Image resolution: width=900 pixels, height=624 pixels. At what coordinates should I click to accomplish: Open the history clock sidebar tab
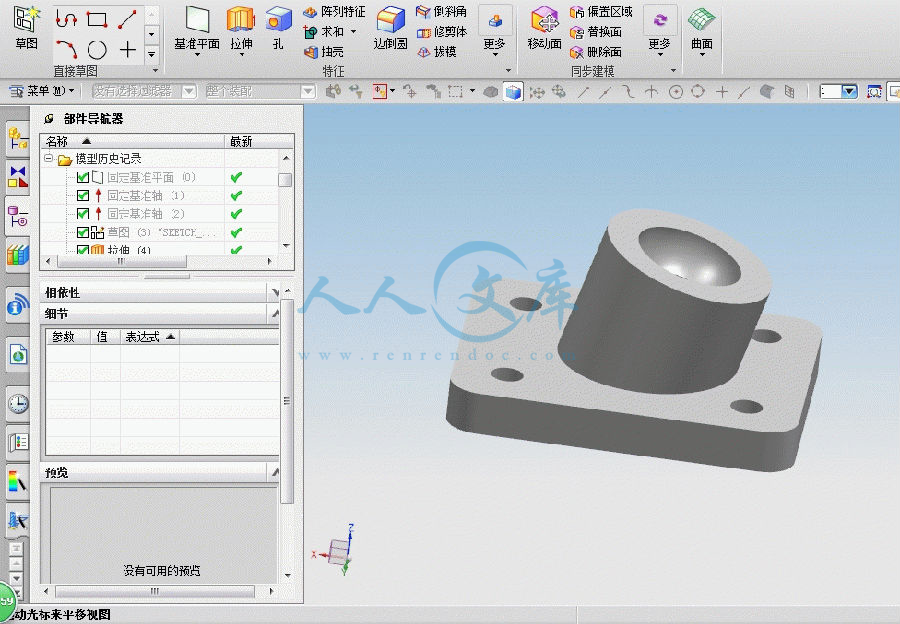tap(18, 404)
